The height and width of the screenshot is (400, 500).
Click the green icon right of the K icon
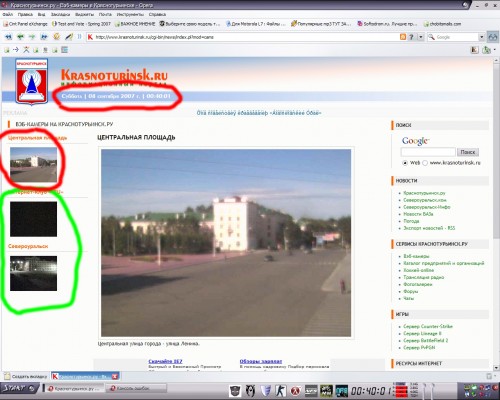[487, 50]
